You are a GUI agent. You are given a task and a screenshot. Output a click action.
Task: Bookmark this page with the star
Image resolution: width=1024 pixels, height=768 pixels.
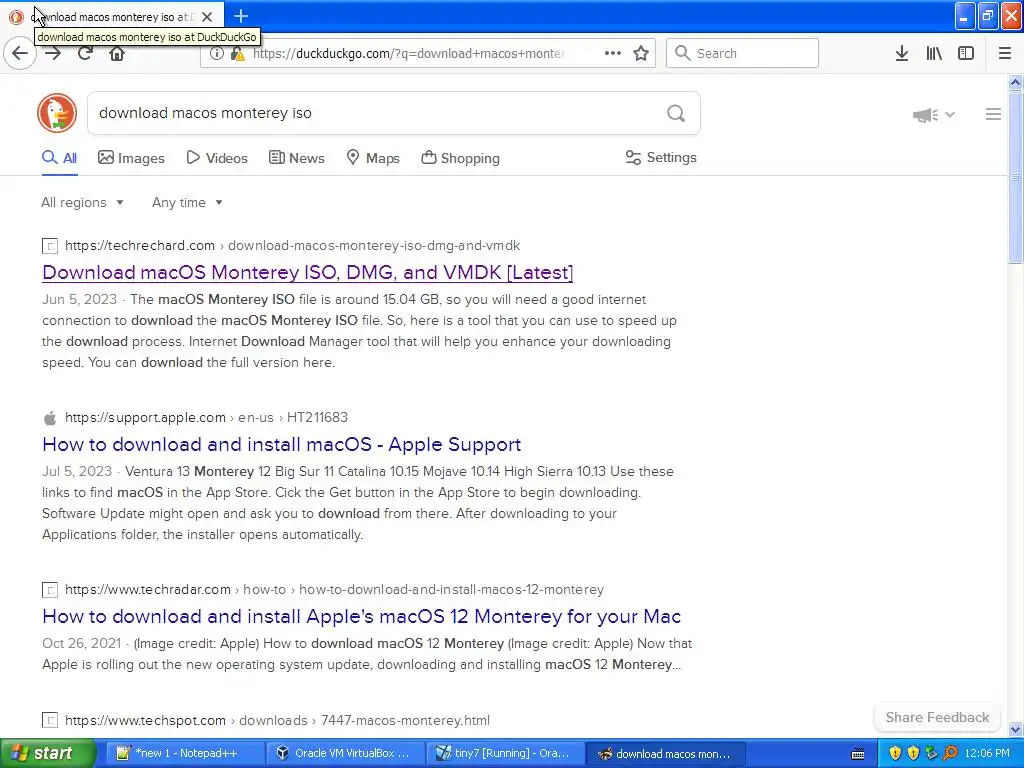point(641,54)
